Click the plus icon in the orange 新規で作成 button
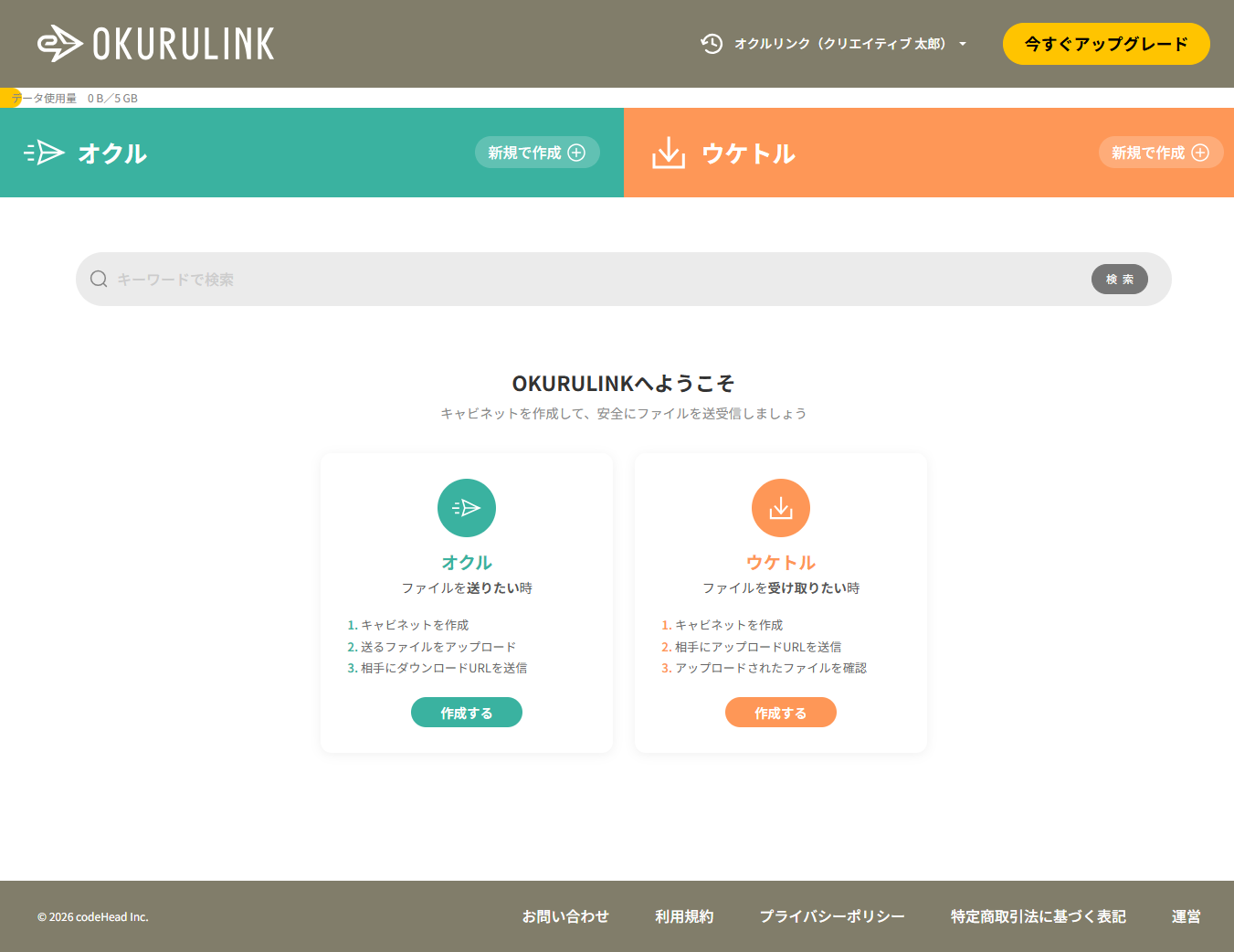The width and height of the screenshot is (1234, 952). click(1200, 153)
